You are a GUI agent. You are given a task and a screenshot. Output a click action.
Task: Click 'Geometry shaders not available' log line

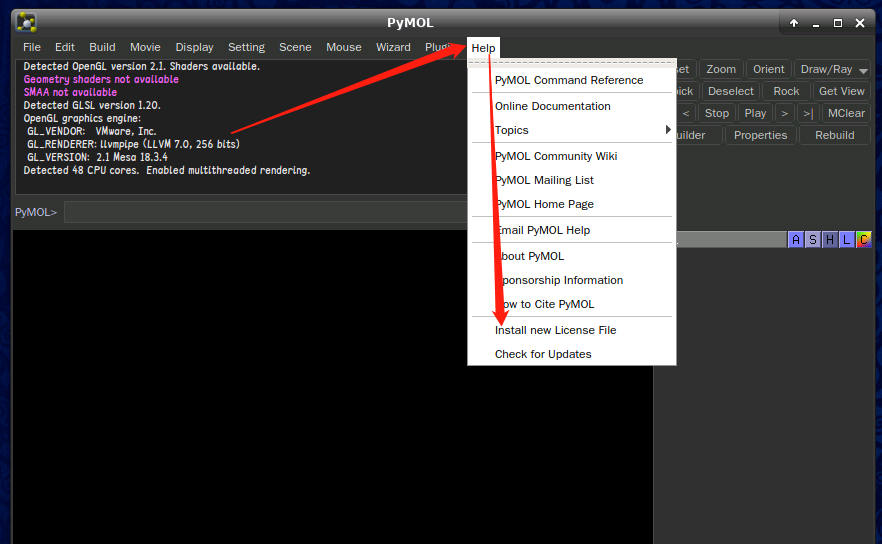coord(101,79)
